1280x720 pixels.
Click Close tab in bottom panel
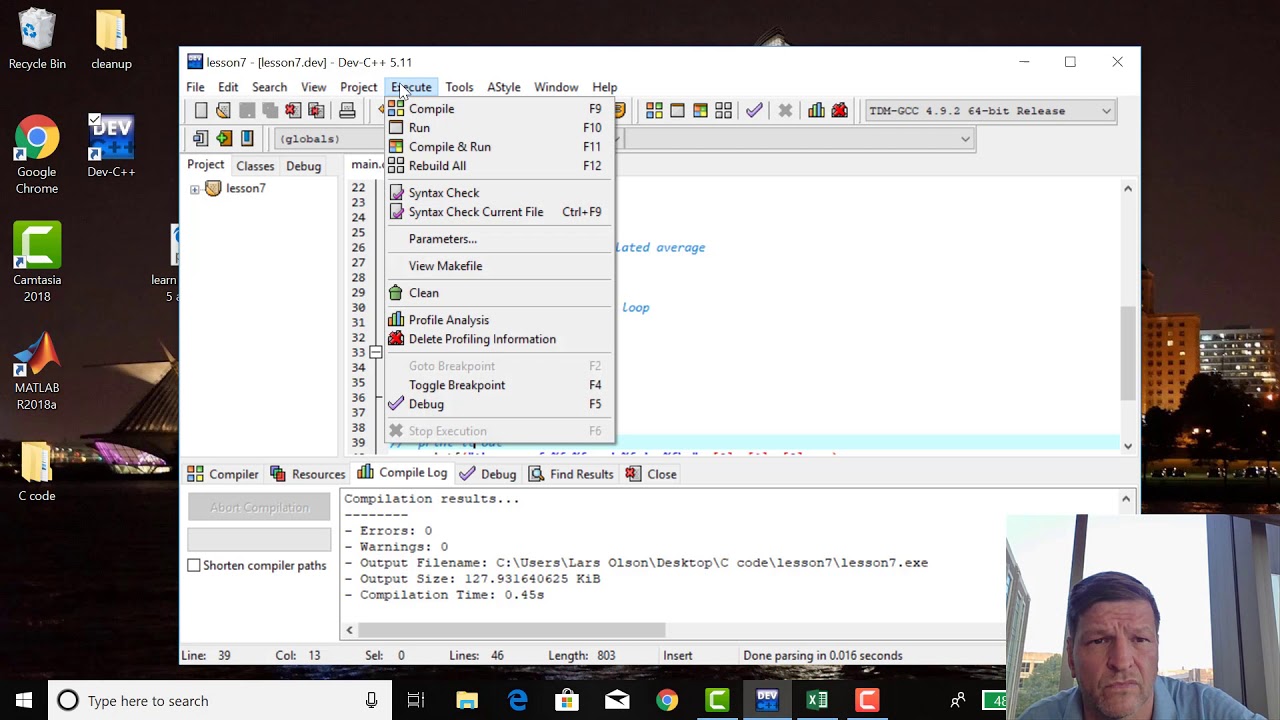(651, 474)
